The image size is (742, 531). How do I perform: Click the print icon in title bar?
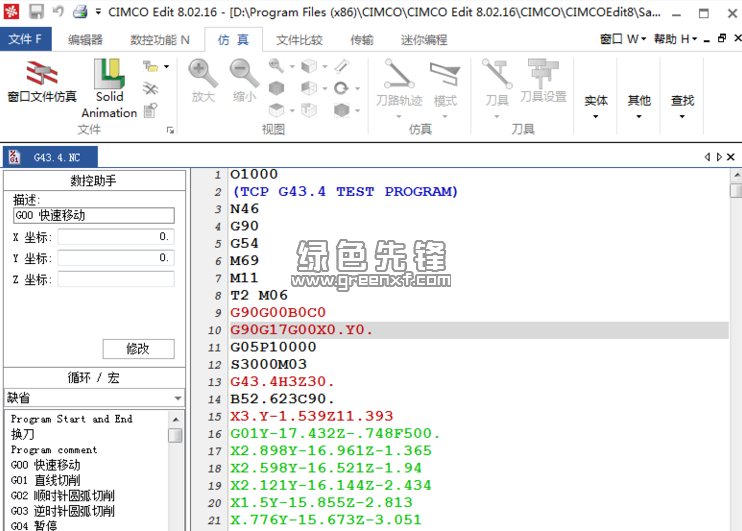point(81,11)
